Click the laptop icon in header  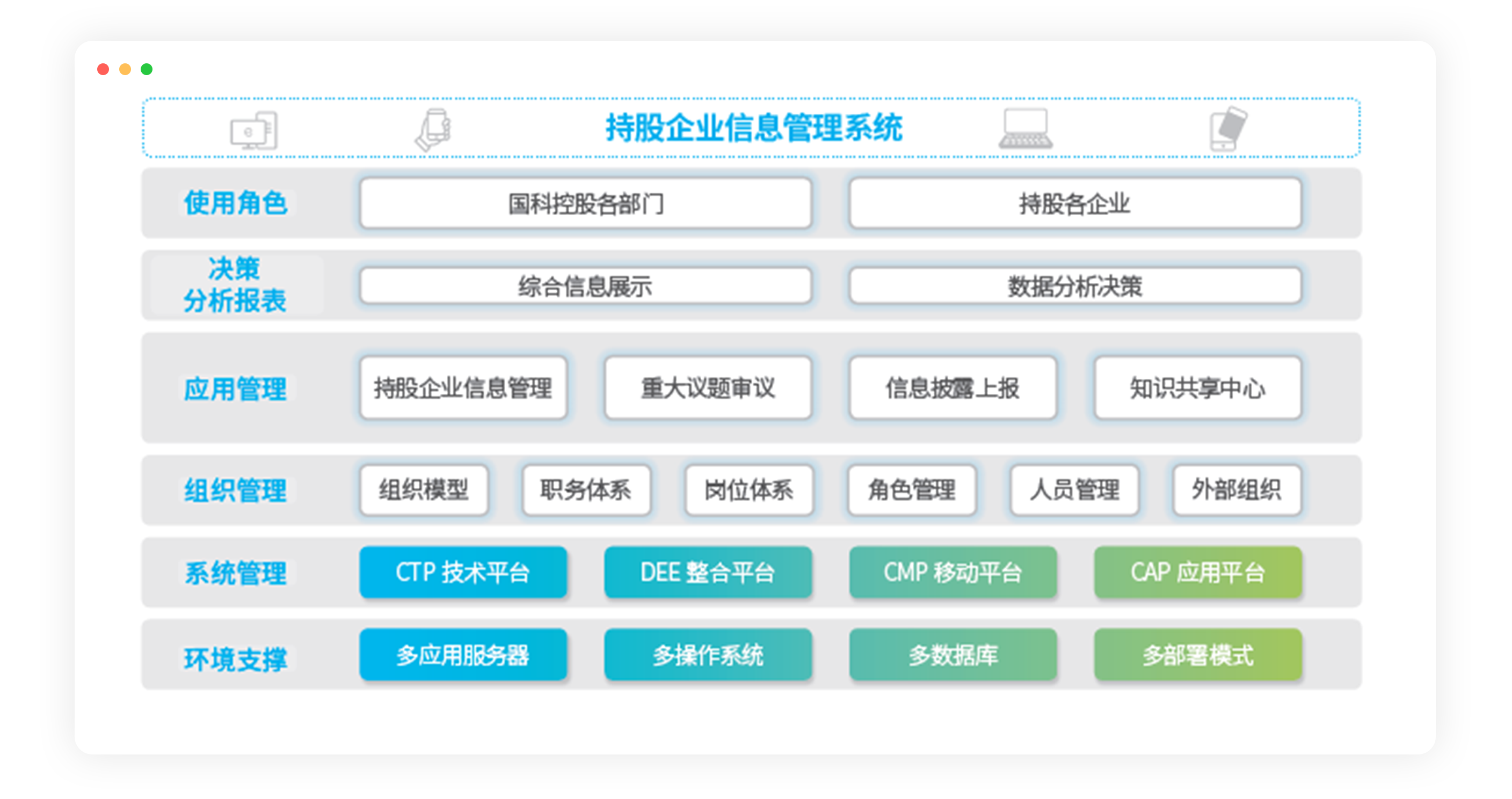1025,128
